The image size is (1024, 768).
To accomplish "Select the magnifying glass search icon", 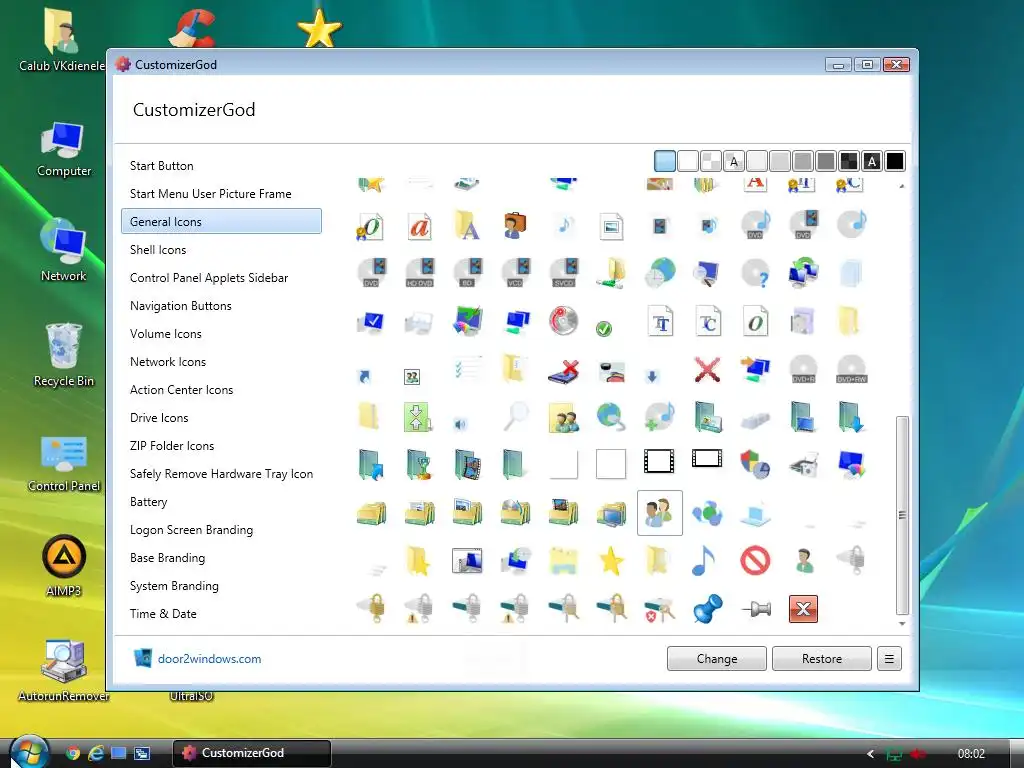I will coord(516,416).
